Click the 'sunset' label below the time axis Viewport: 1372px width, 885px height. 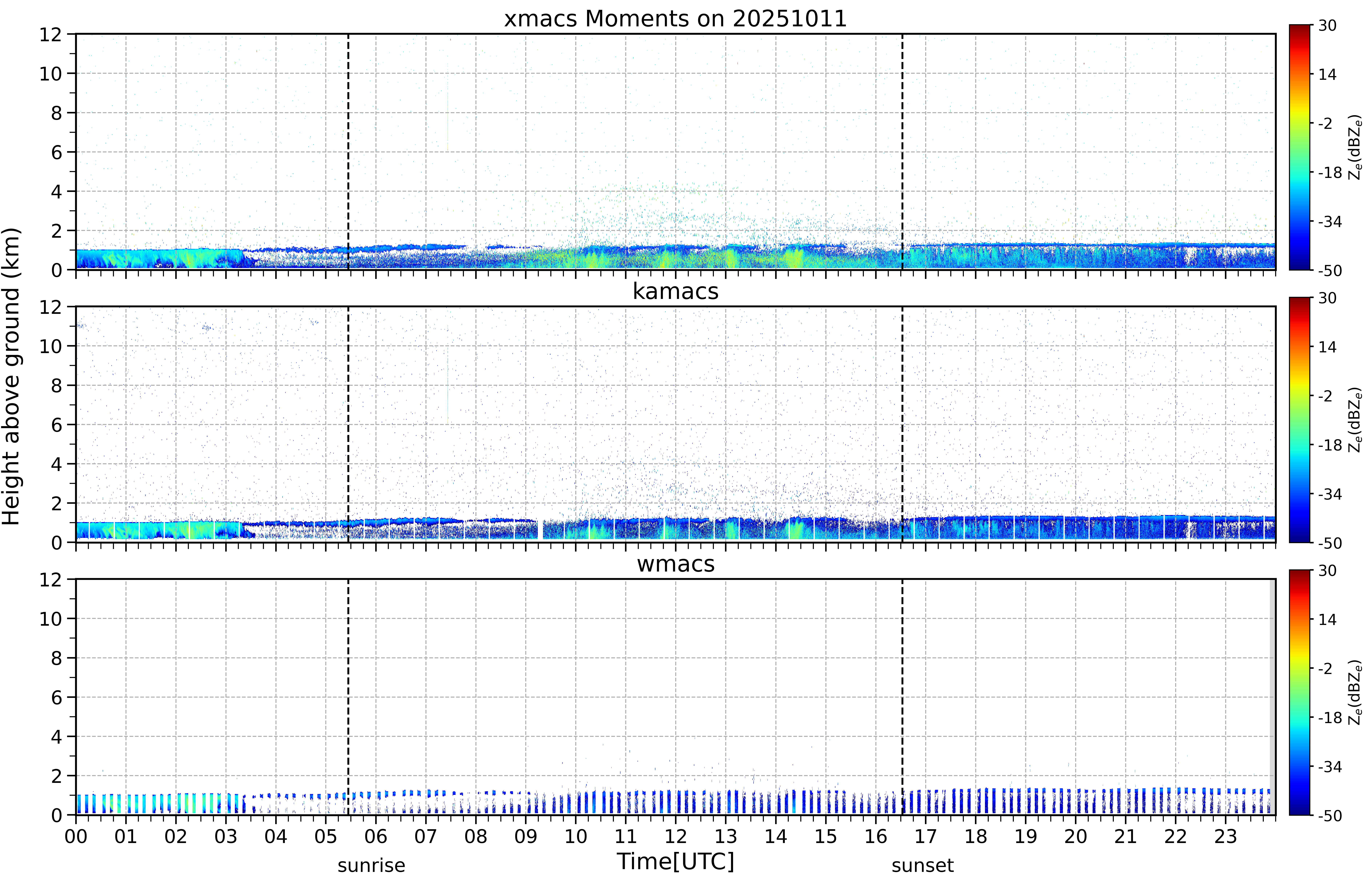[923, 865]
